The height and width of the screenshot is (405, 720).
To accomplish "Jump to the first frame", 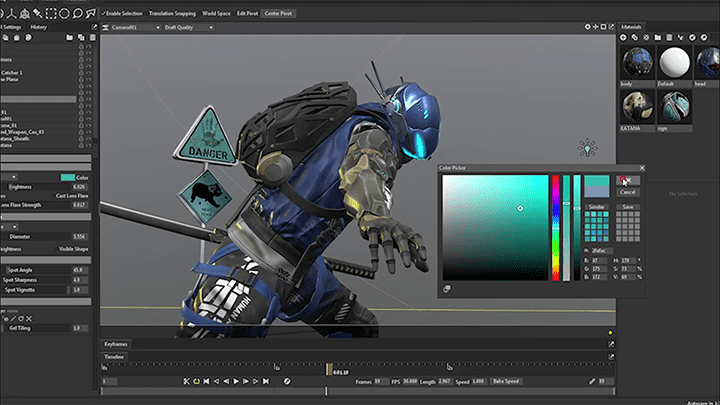I will [207, 381].
